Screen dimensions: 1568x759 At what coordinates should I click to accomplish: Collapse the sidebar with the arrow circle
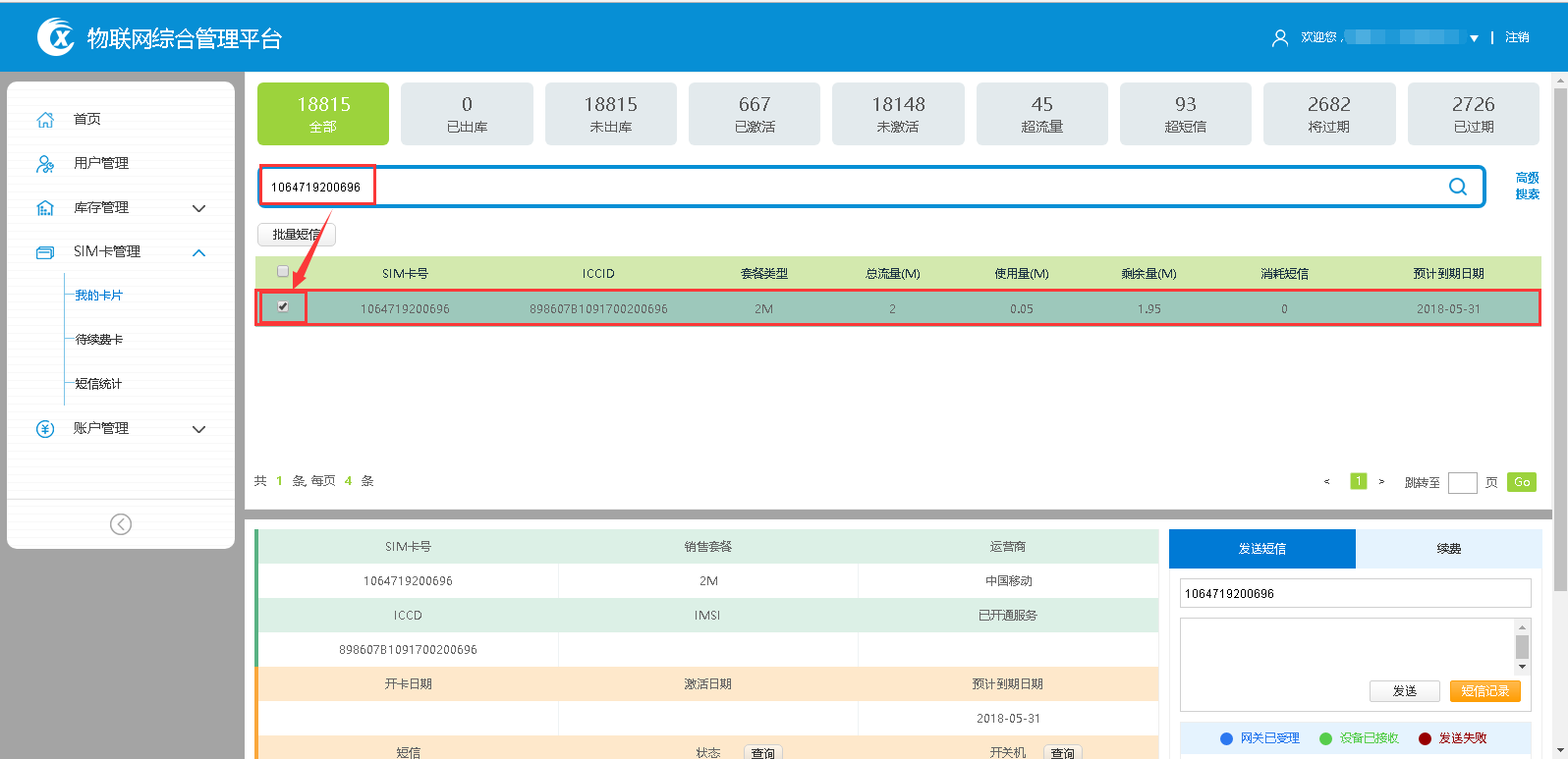click(x=121, y=524)
